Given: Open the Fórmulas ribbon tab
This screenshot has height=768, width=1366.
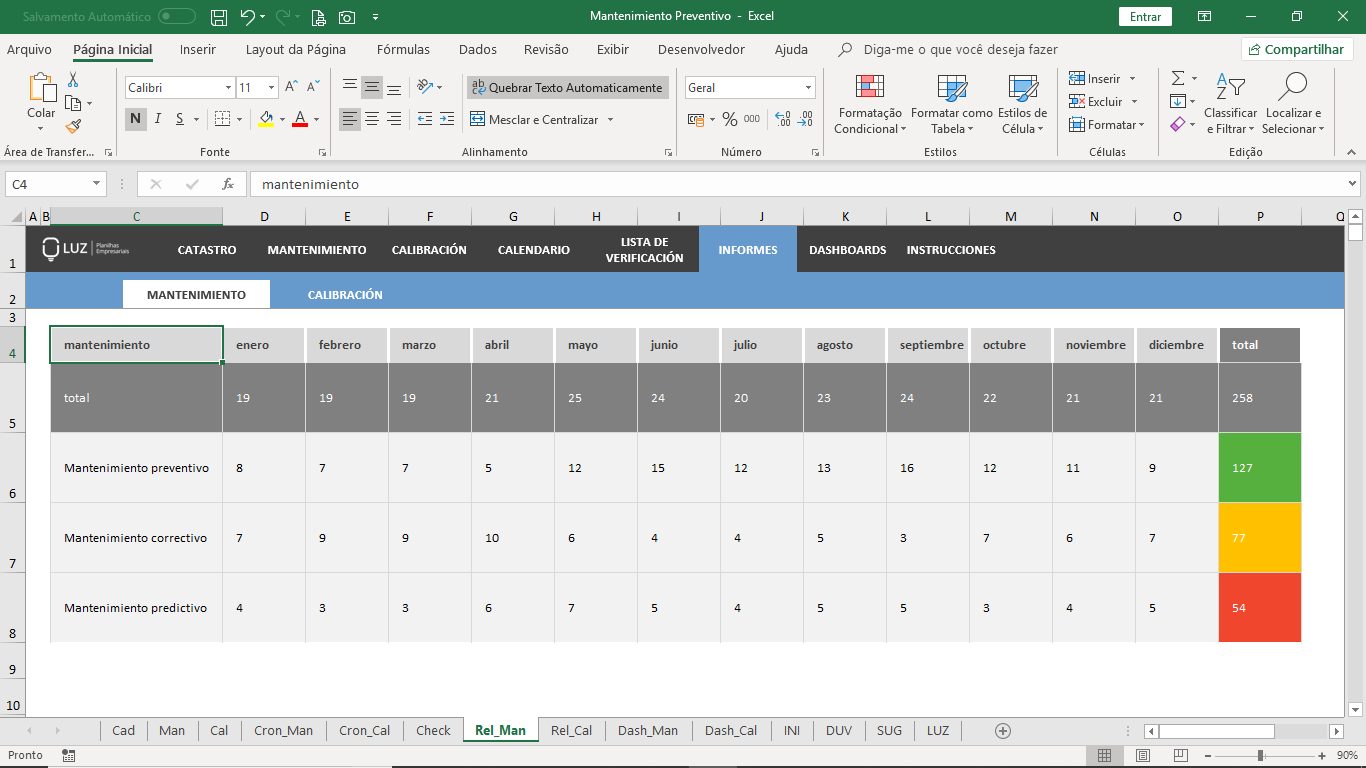Looking at the screenshot, I should (x=403, y=49).
